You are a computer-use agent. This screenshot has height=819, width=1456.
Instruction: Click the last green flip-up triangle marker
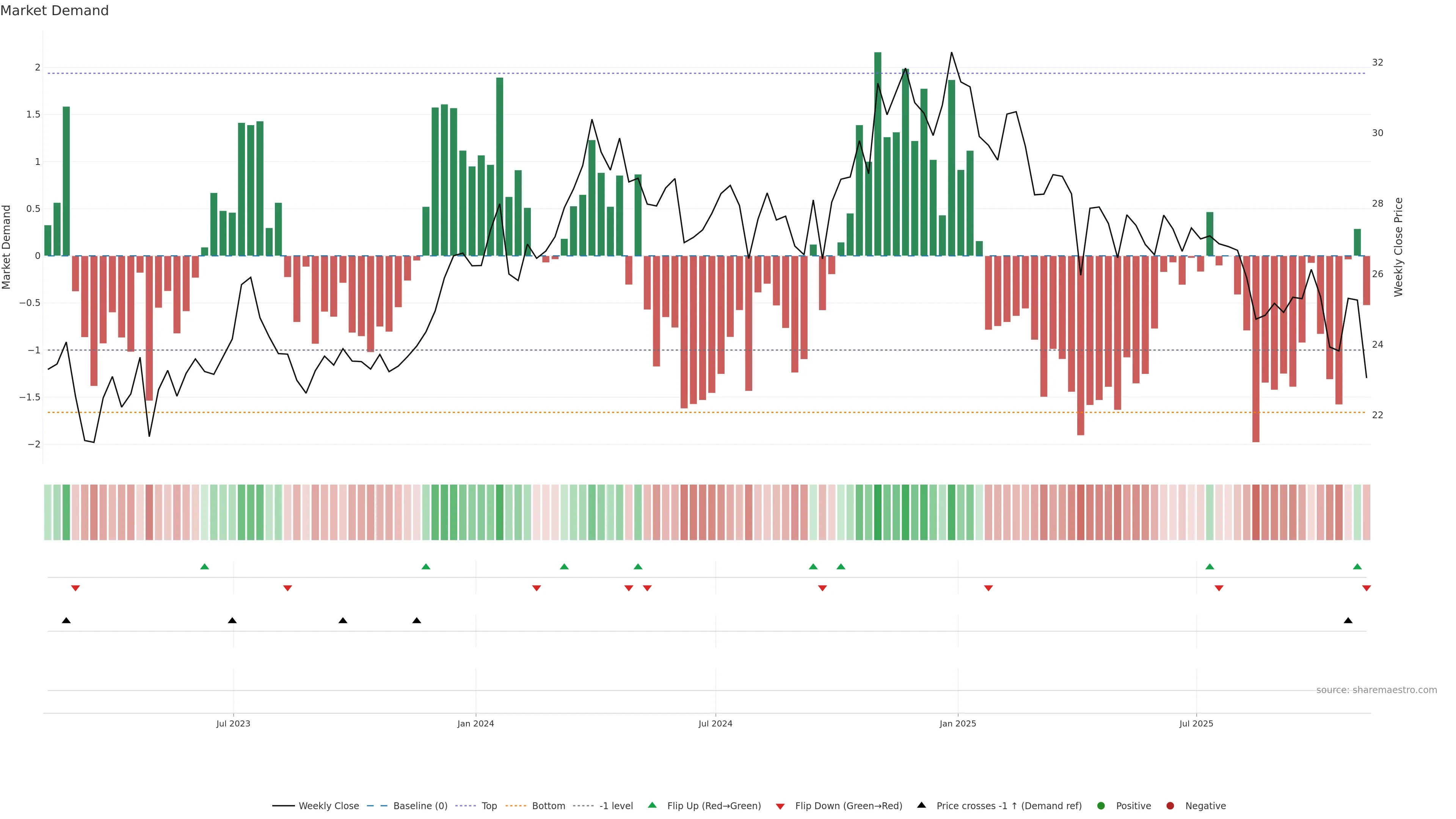pos(1357,566)
